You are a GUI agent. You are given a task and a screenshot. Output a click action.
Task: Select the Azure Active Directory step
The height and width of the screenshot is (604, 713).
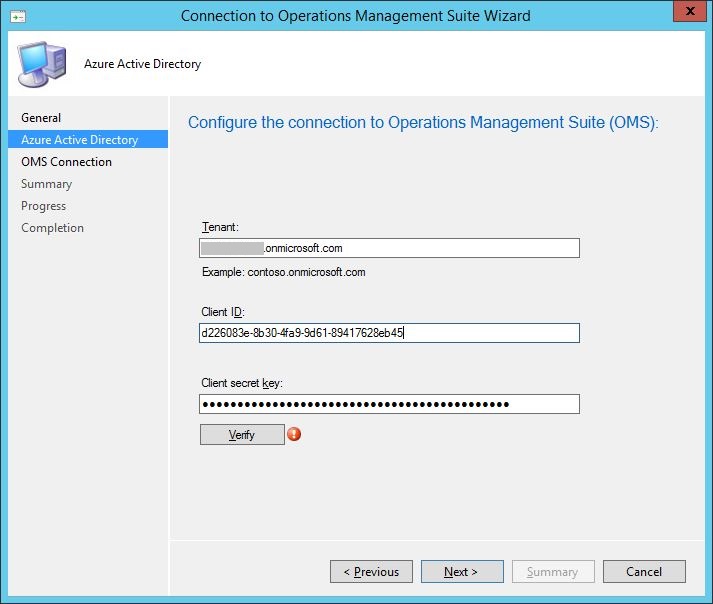coord(88,139)
